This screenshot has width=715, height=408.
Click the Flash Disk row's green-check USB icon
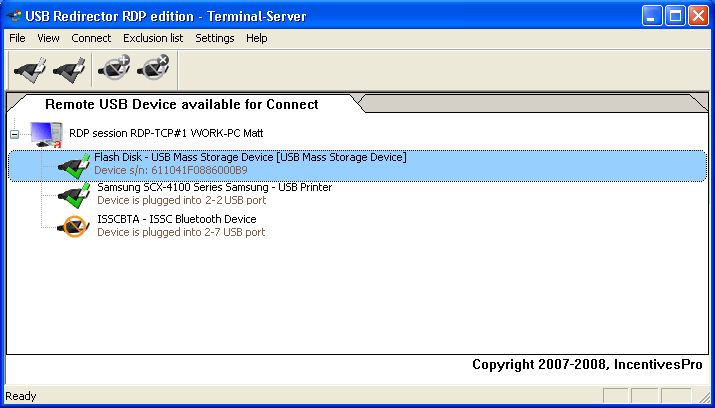click(74, 166)
